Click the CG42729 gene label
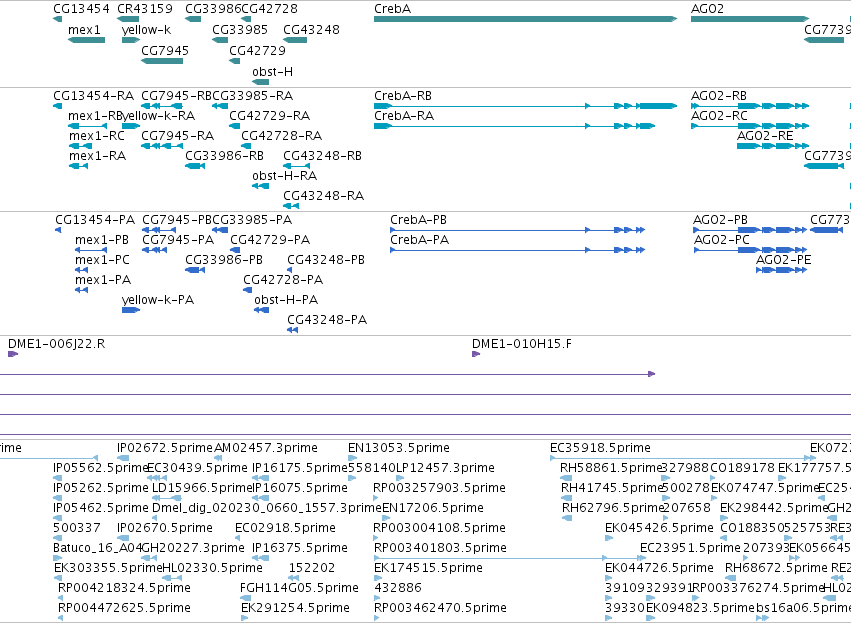 click(x=257, y=50)
